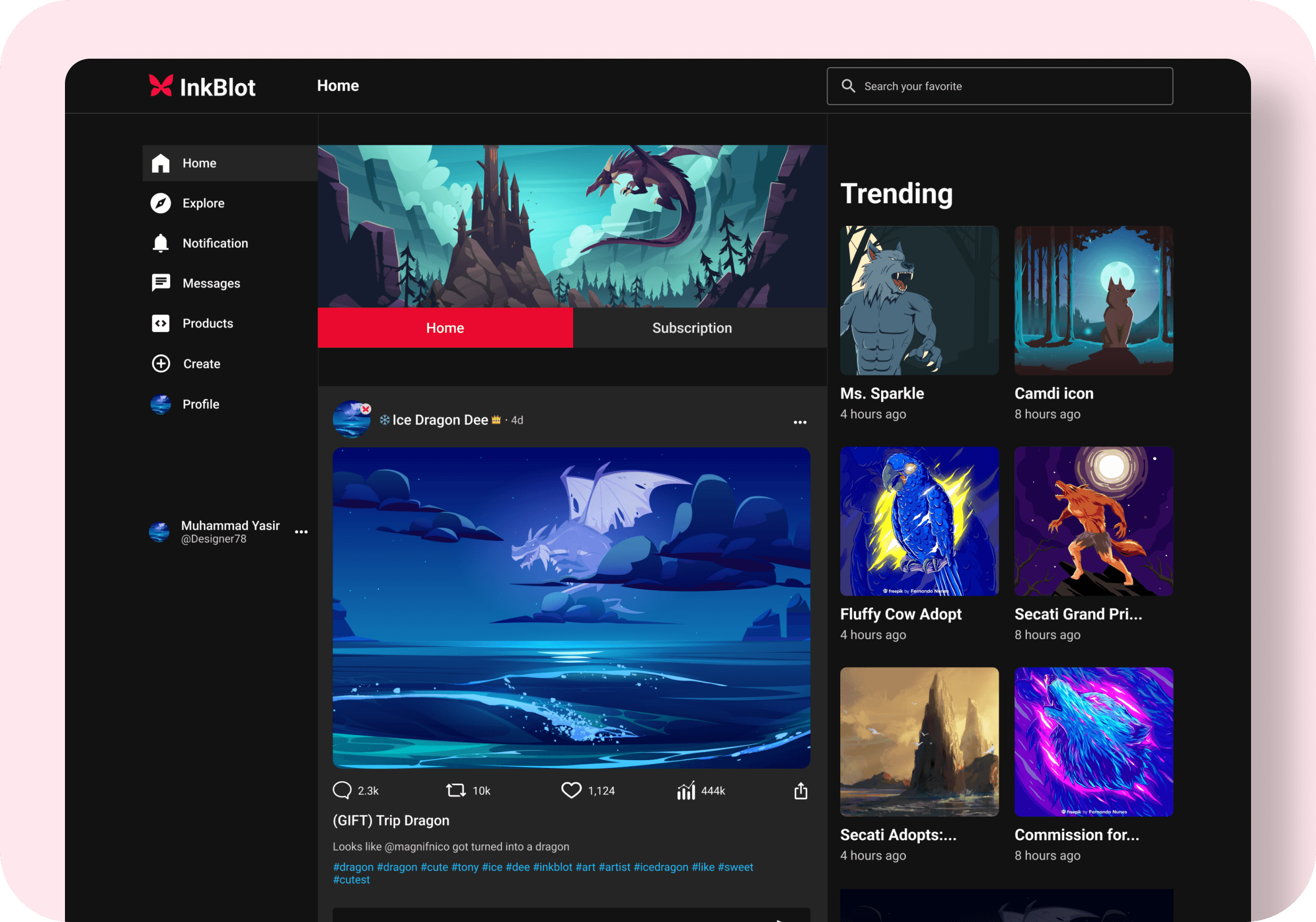Click the Commission for... title text

click(x=1077, y=835)
